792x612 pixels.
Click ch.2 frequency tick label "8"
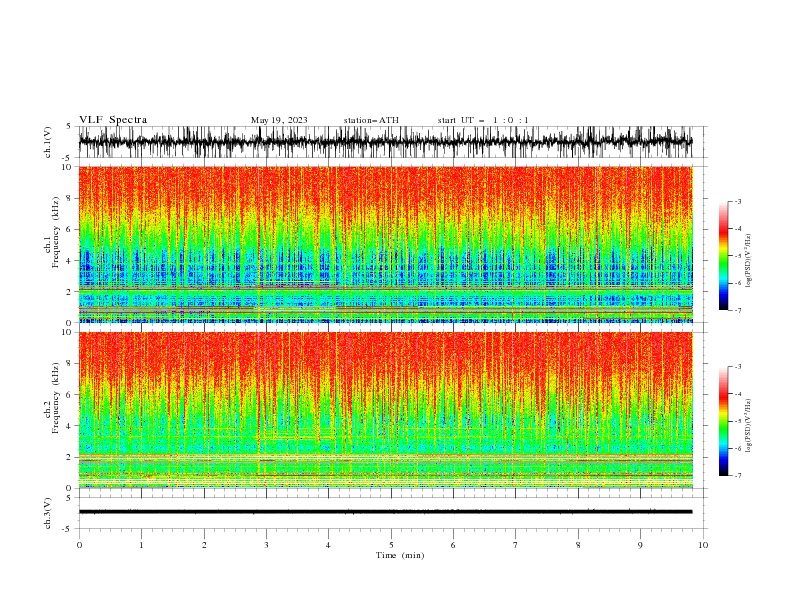click(x=69, y=364)
